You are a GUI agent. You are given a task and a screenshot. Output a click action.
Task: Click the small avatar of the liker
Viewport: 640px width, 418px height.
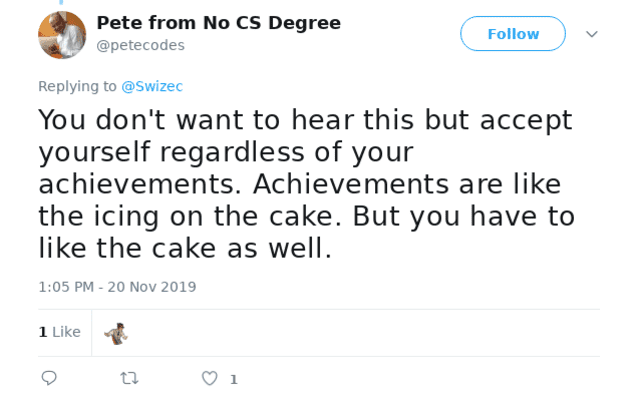[116, 333]
